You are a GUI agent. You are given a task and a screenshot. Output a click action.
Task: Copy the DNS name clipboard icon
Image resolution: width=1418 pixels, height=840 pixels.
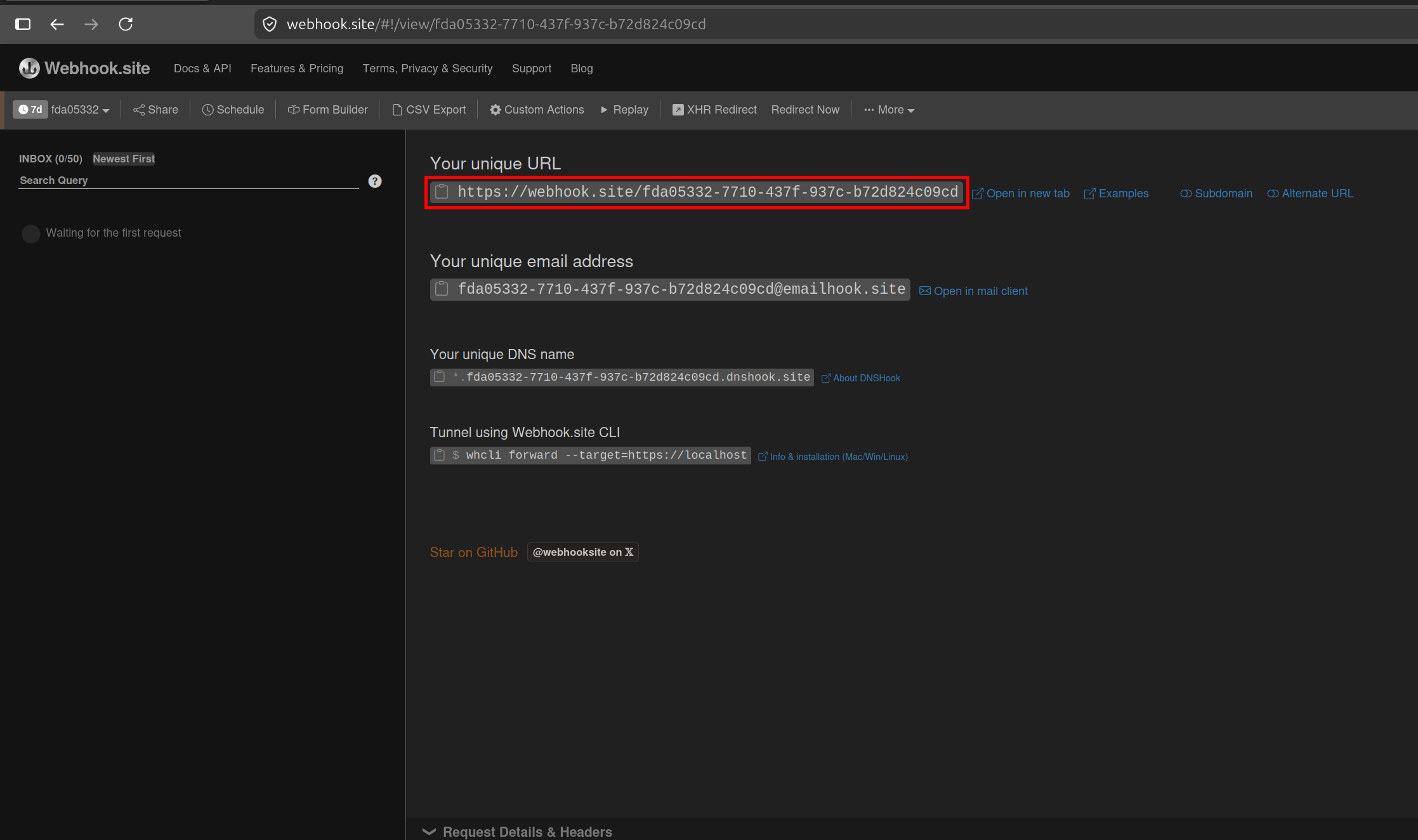coord(439,377)
